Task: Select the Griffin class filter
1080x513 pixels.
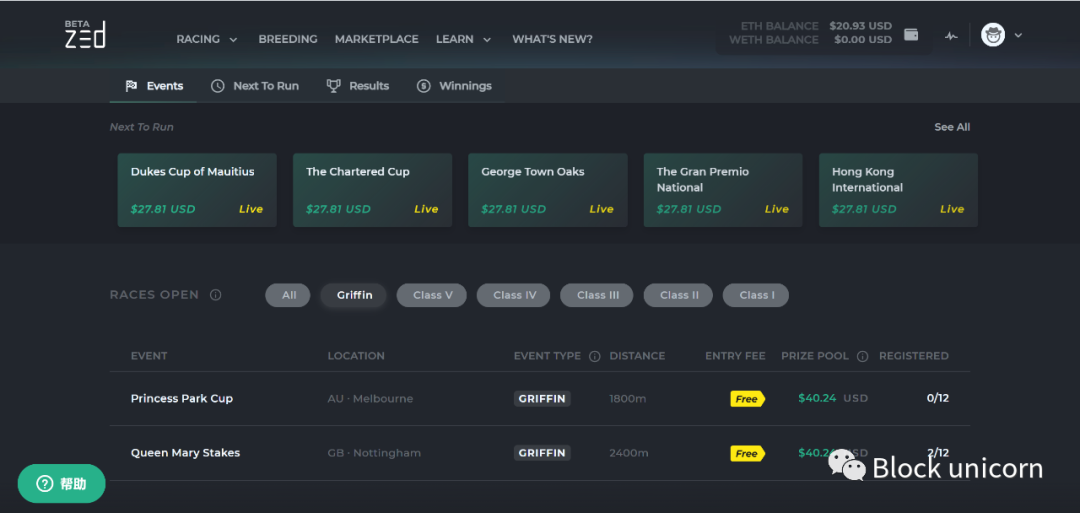Action: [x=354, y=295]
